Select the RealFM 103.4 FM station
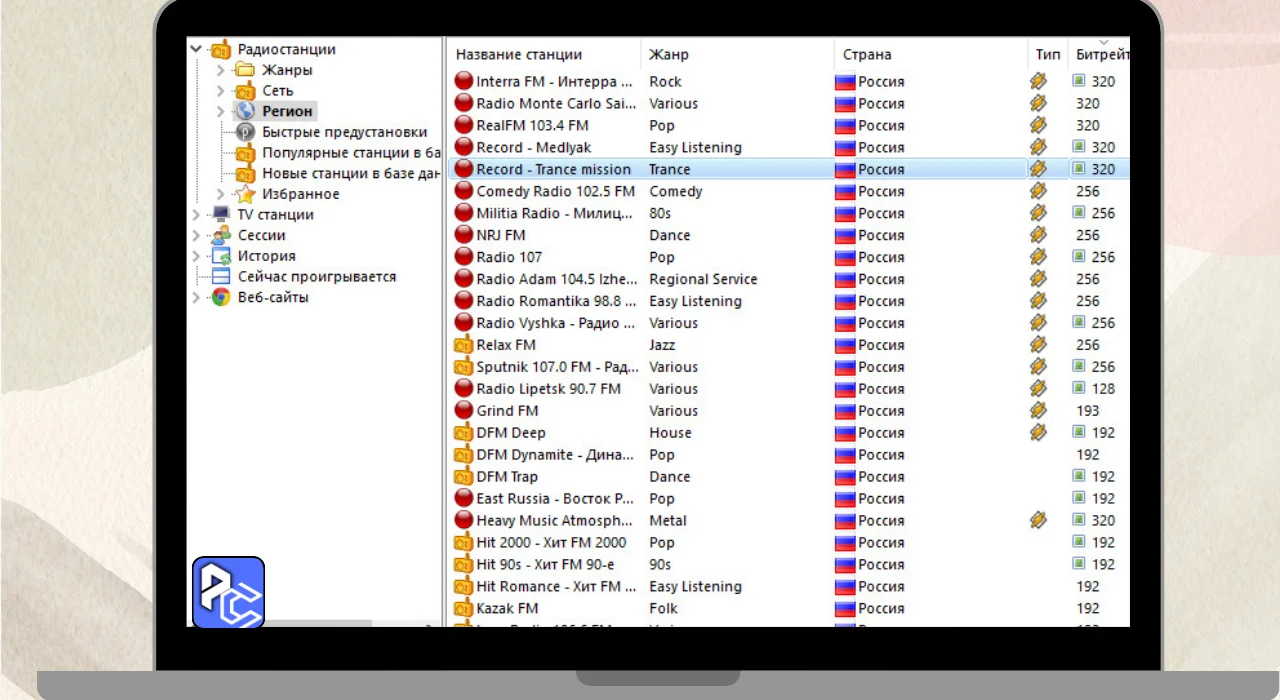 [789, 125]
